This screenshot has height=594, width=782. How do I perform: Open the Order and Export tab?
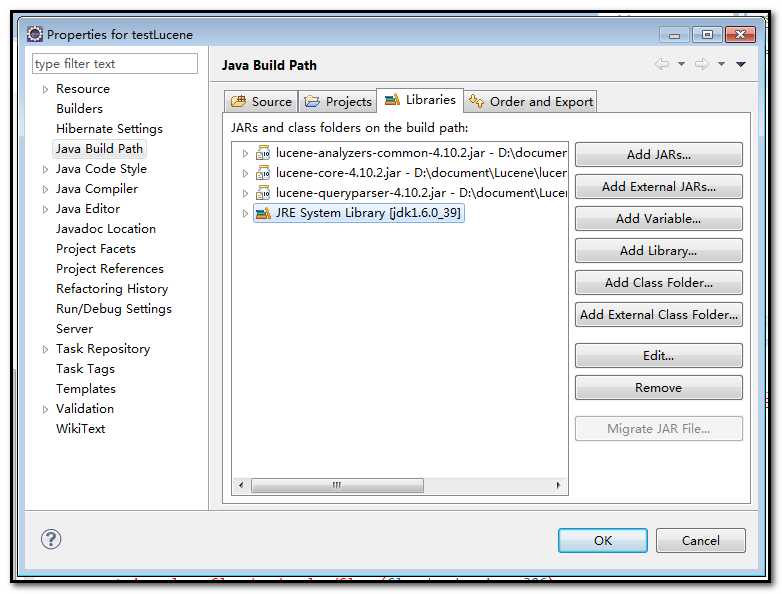(x=531, y=101)
